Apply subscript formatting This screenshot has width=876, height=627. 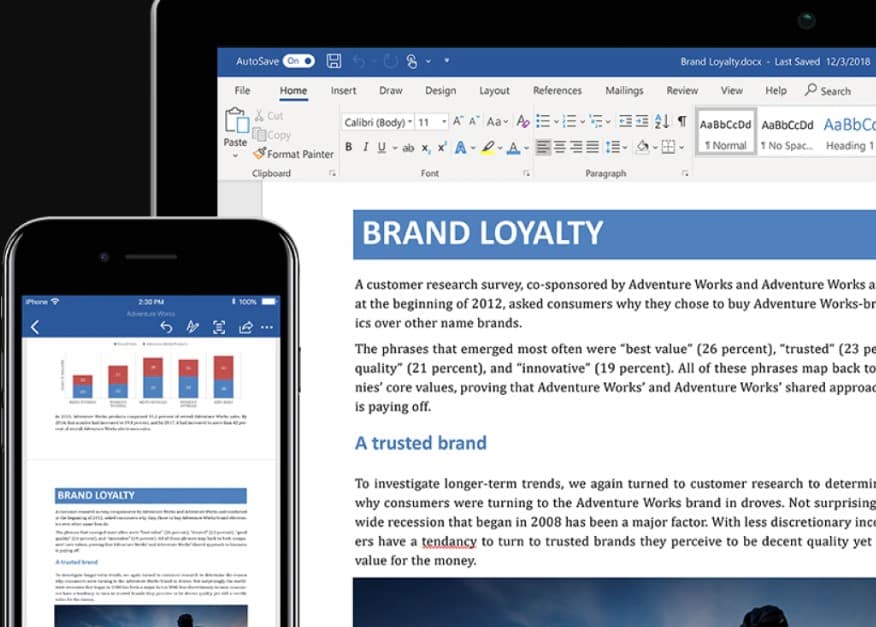426,148
